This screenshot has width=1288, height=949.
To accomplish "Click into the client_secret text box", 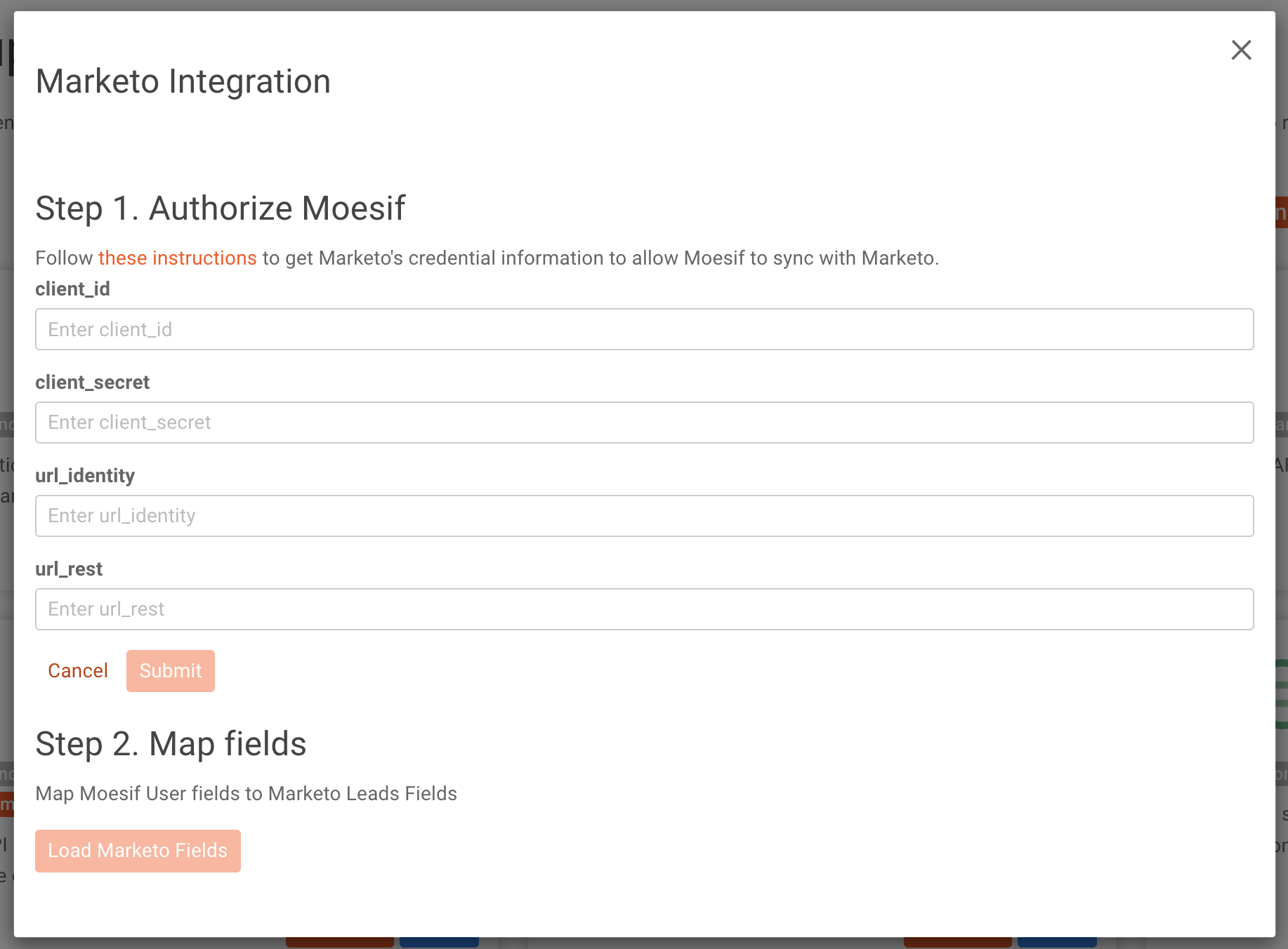I will [644, 423].
